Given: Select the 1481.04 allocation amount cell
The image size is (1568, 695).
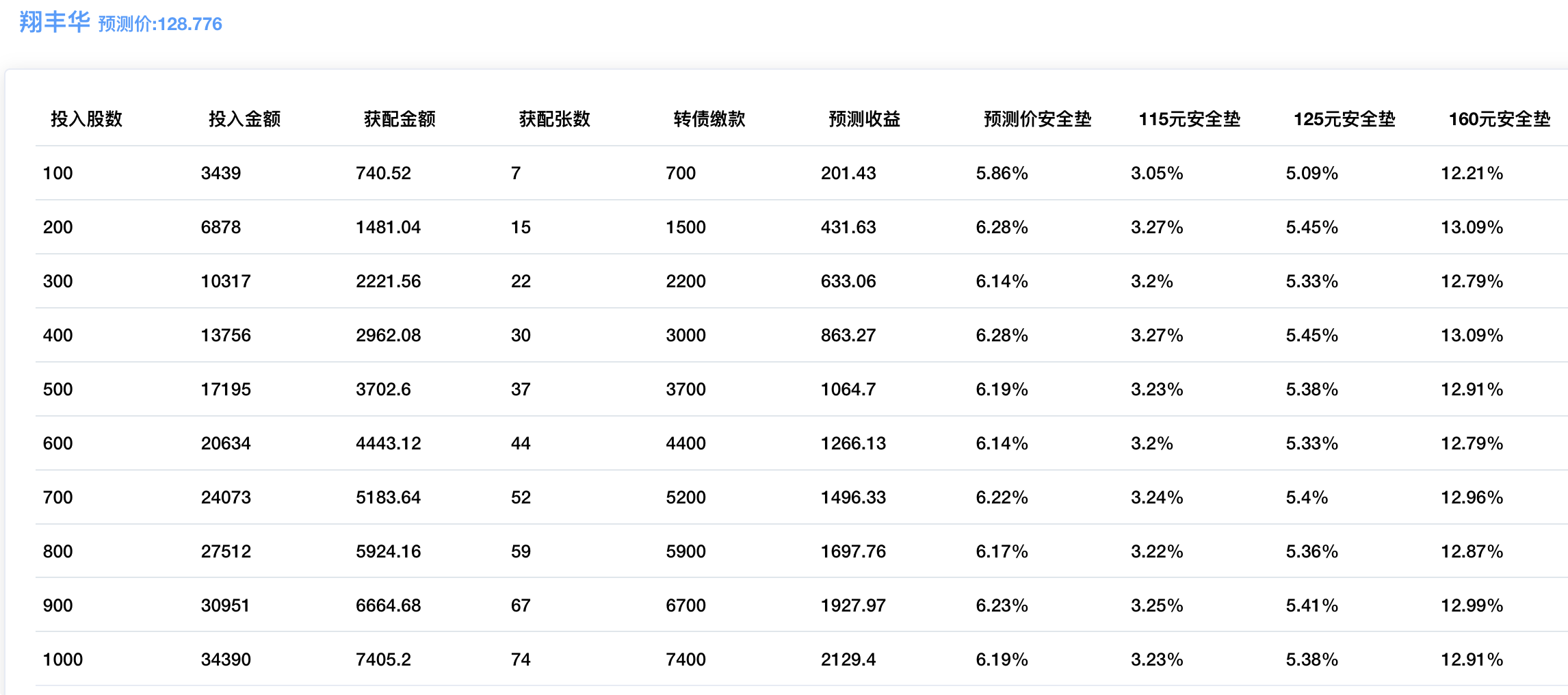Looking at the screenshot, I should pos(388,227).
